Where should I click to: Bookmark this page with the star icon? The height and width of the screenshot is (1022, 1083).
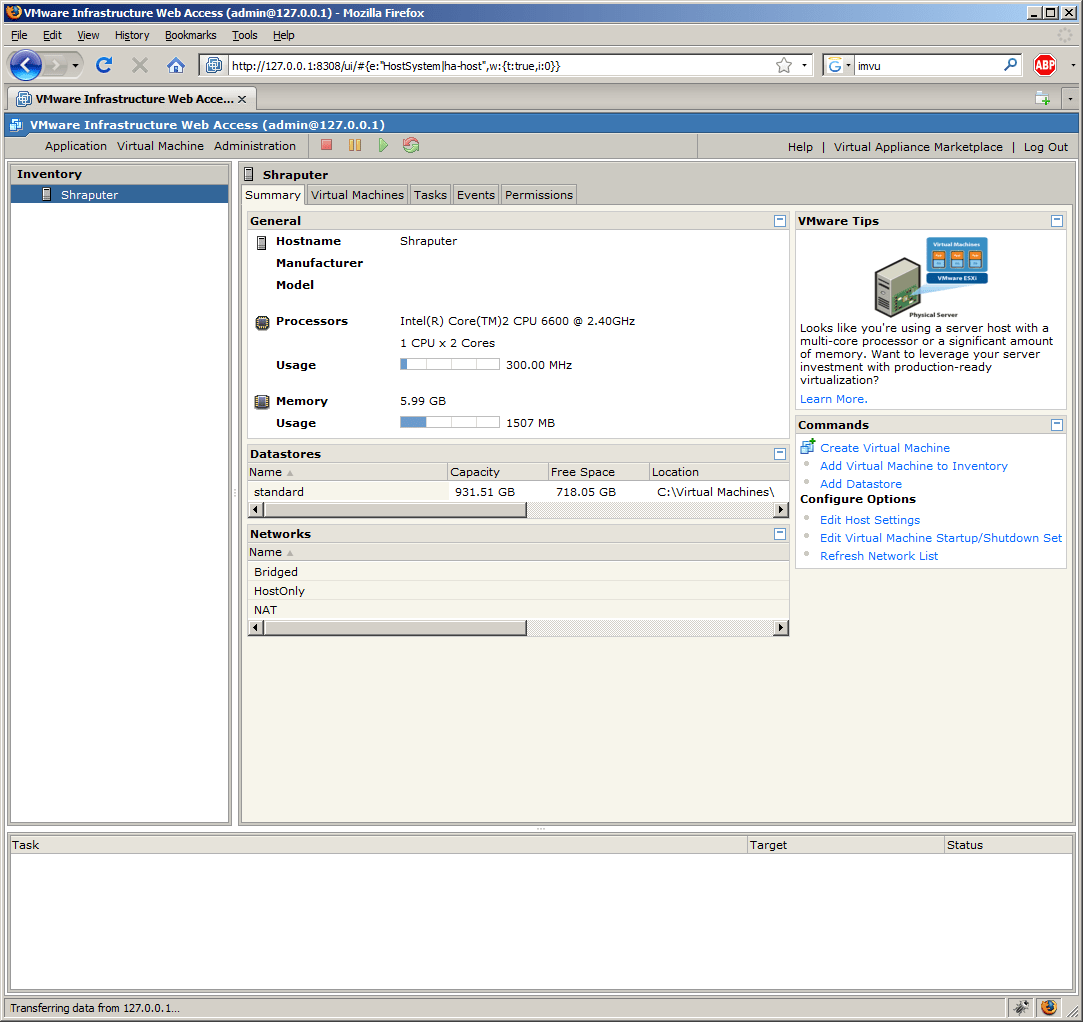click(783, 66)
